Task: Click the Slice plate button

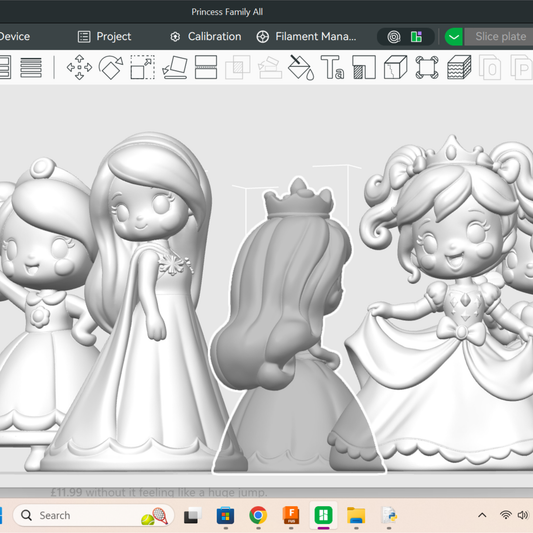Action: [499, 37]
